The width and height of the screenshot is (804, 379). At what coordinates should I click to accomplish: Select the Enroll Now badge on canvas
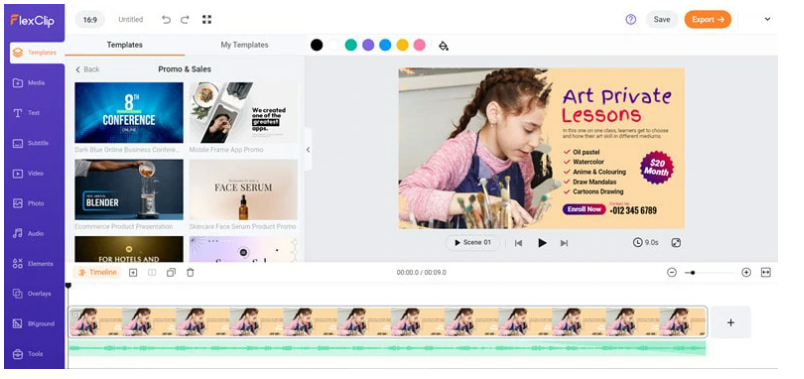pyautogui.click(x=584, y=209)
